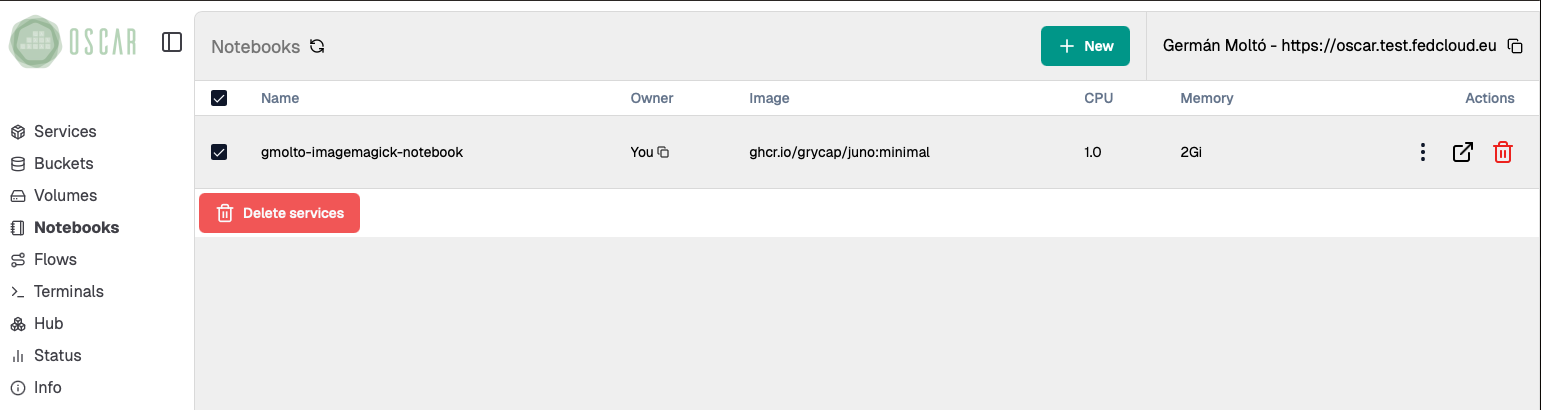Copy the owner name icon
This screenshot has height=410, width=1541.
click(x=663, y=153)
